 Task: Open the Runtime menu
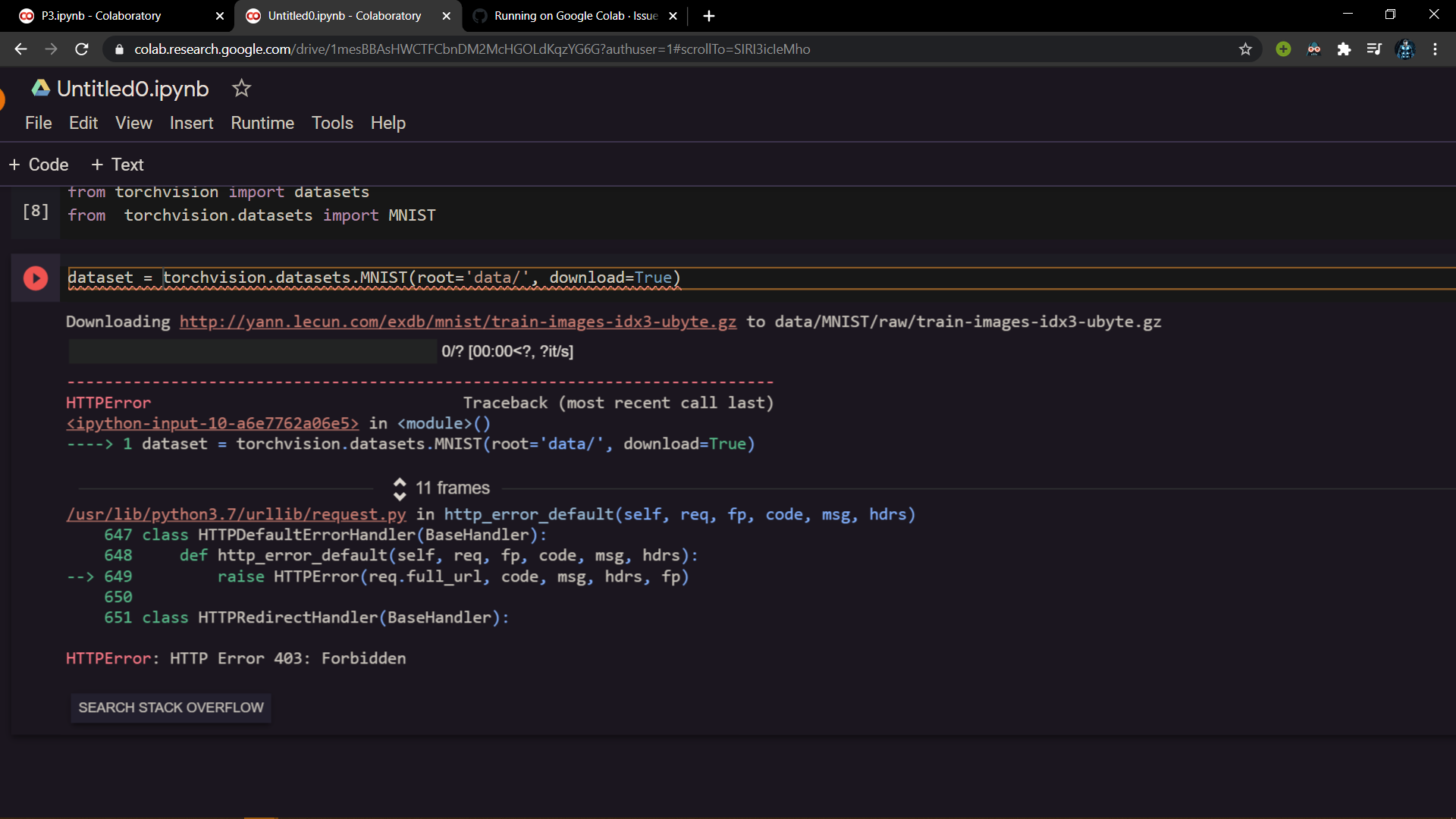click(262, 123)
